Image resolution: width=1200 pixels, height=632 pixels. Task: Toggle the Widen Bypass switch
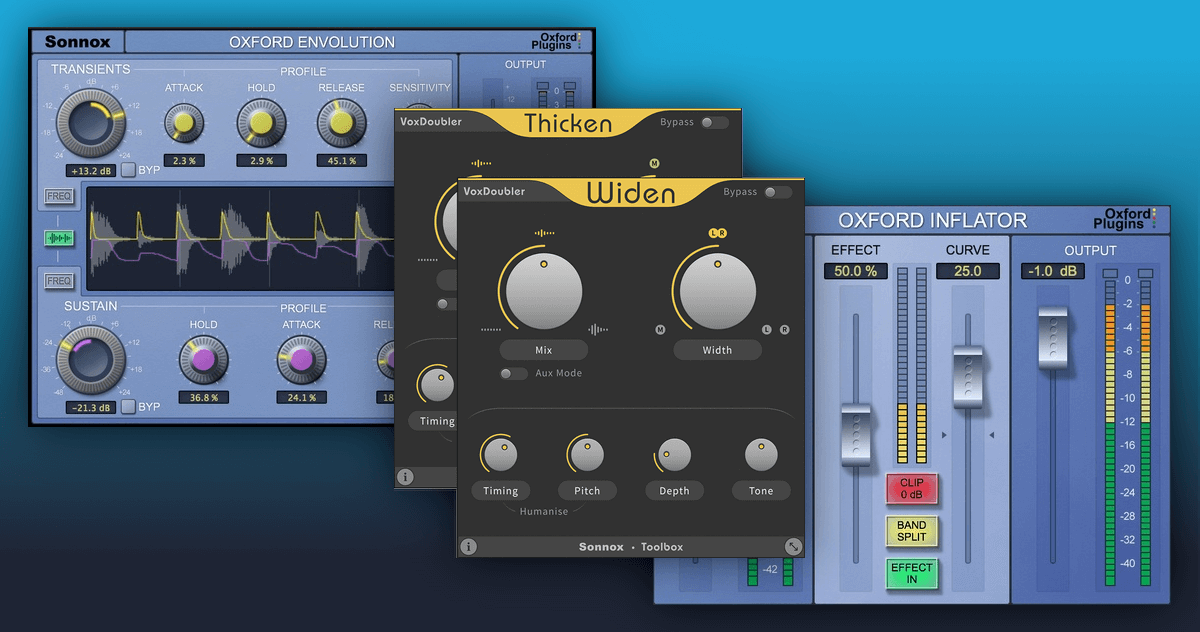coord(778,192)
